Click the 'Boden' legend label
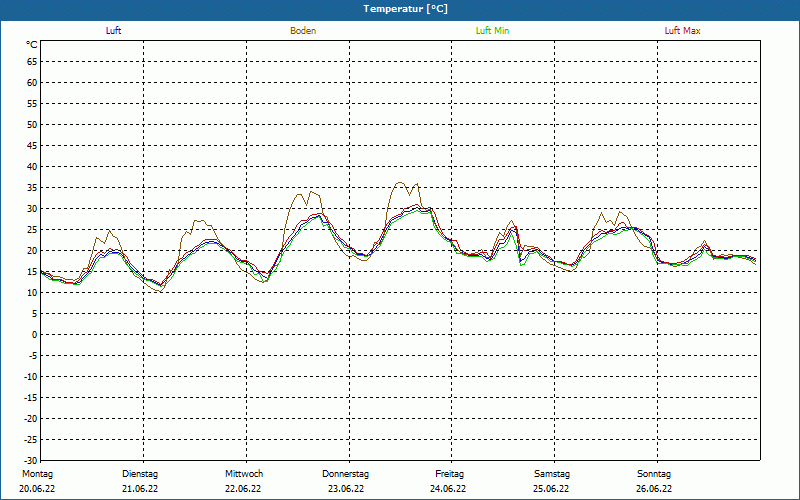 click(x=303, y=31)
